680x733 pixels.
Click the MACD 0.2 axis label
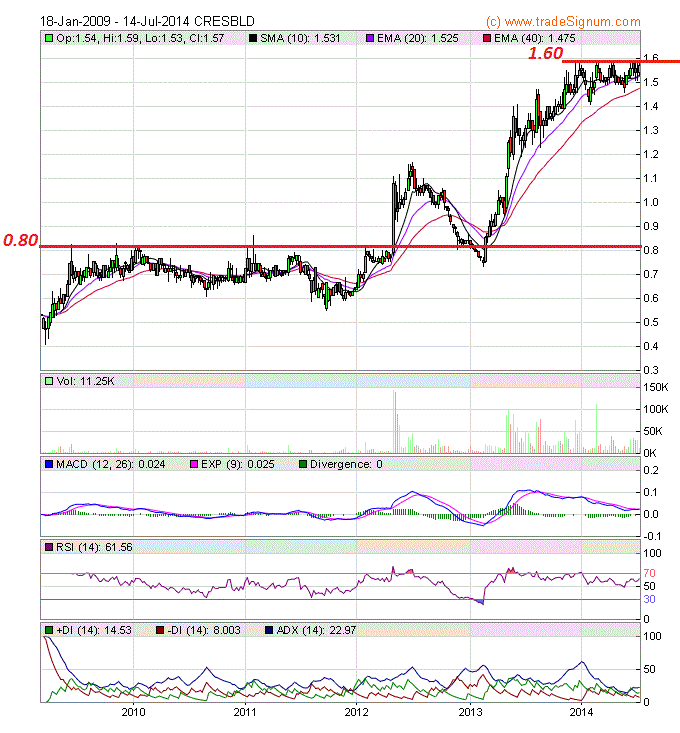point(651,470)
